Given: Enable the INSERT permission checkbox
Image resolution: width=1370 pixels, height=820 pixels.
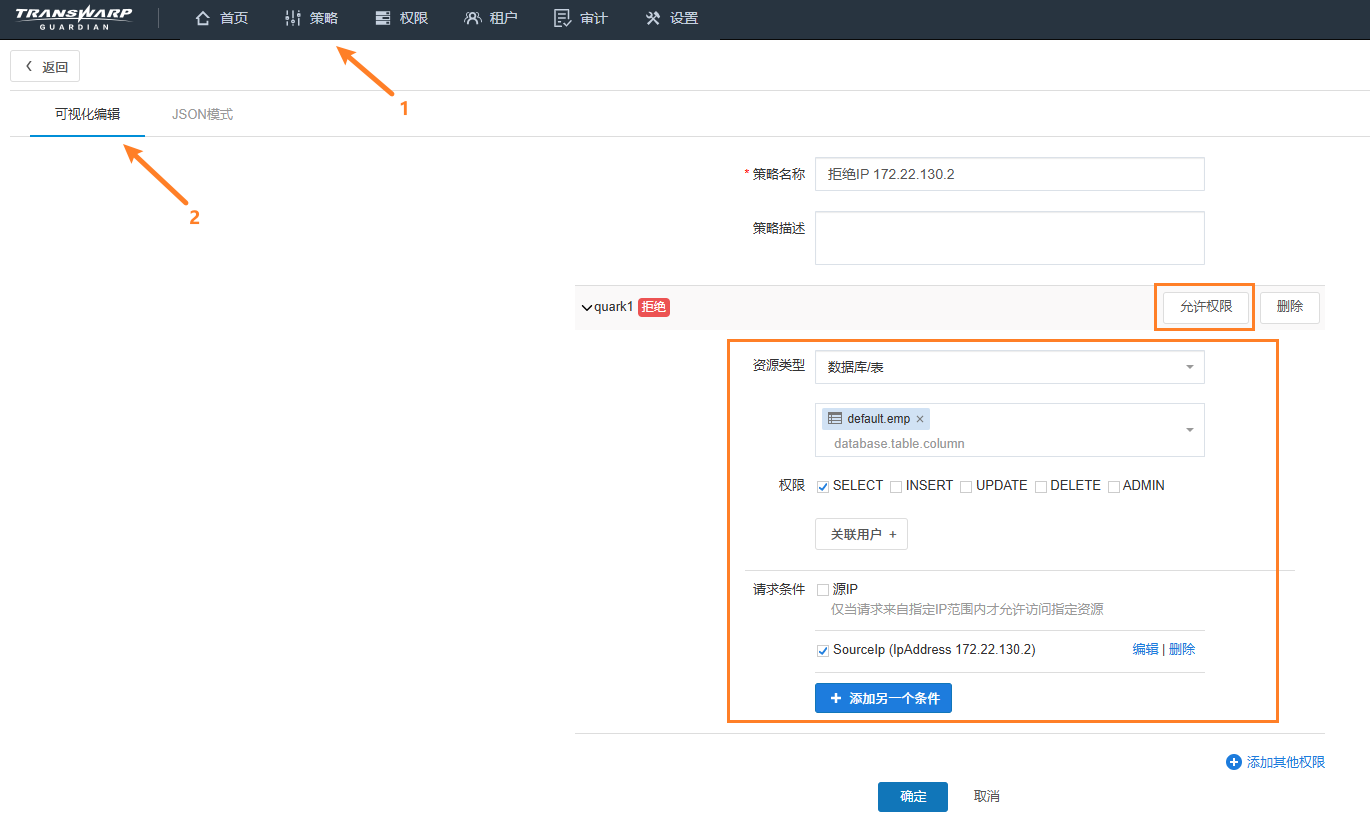Looking at the screenshot, I should pyautogui.click(x=896, y=487).
